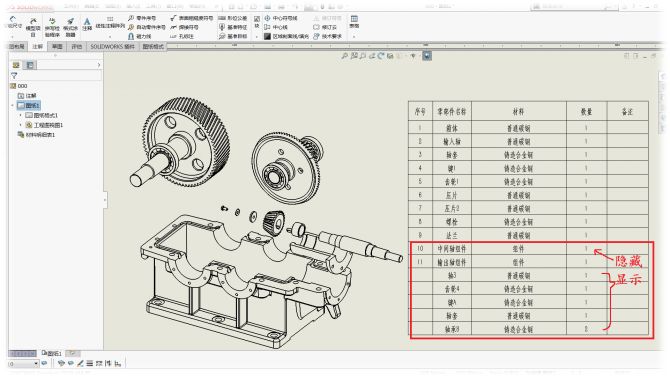Select the 磁力线 magnetic line tool

click(x=140, y=36)
